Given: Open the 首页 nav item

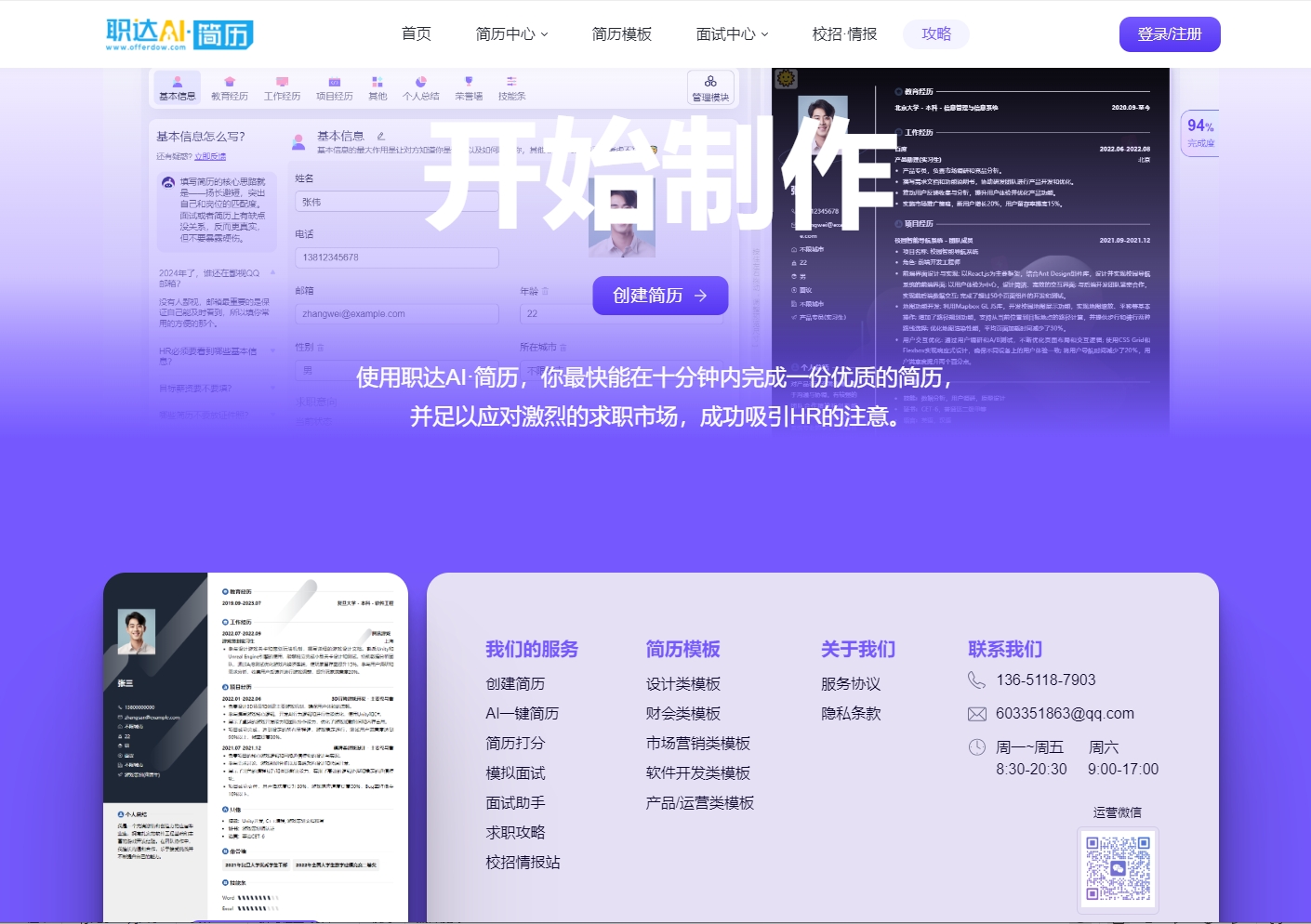Looking at the screenshot, I should 417,34.
